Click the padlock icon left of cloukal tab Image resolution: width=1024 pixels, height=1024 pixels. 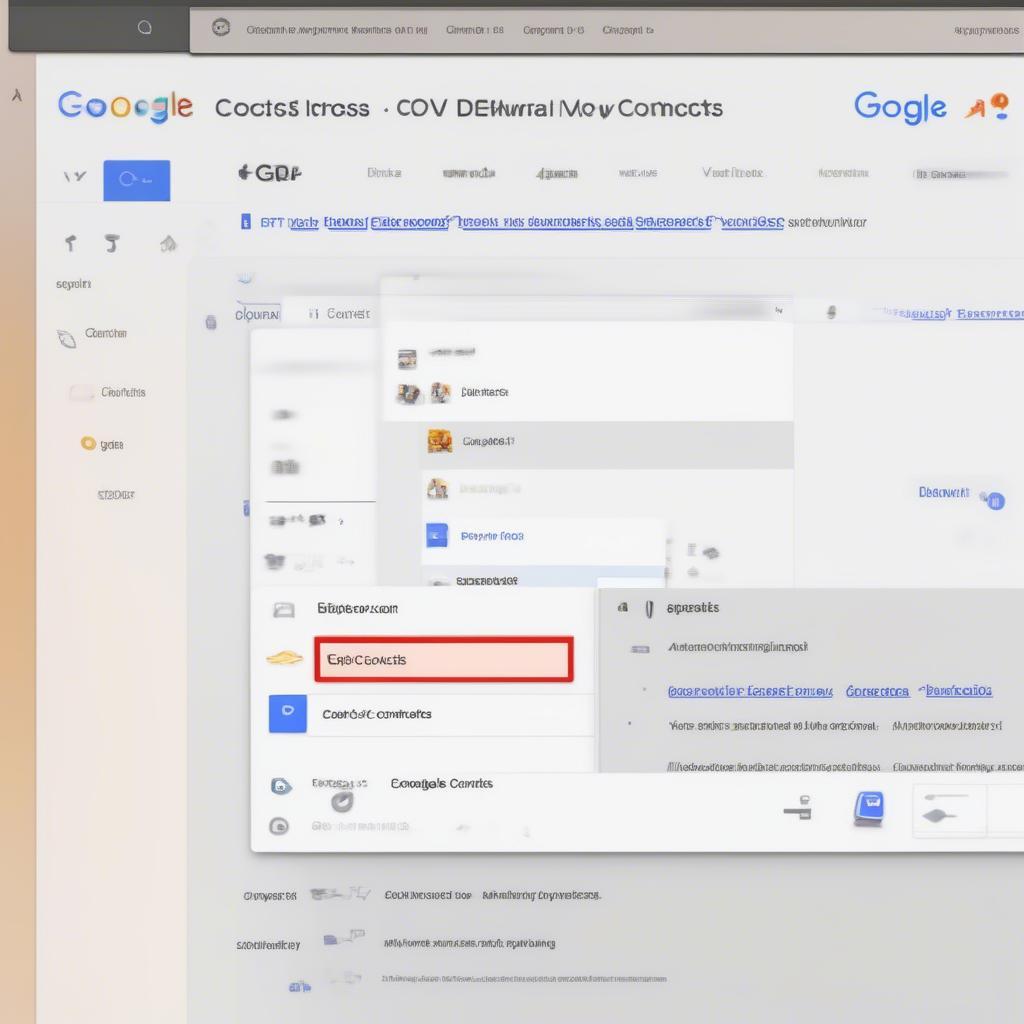[211, 322]
